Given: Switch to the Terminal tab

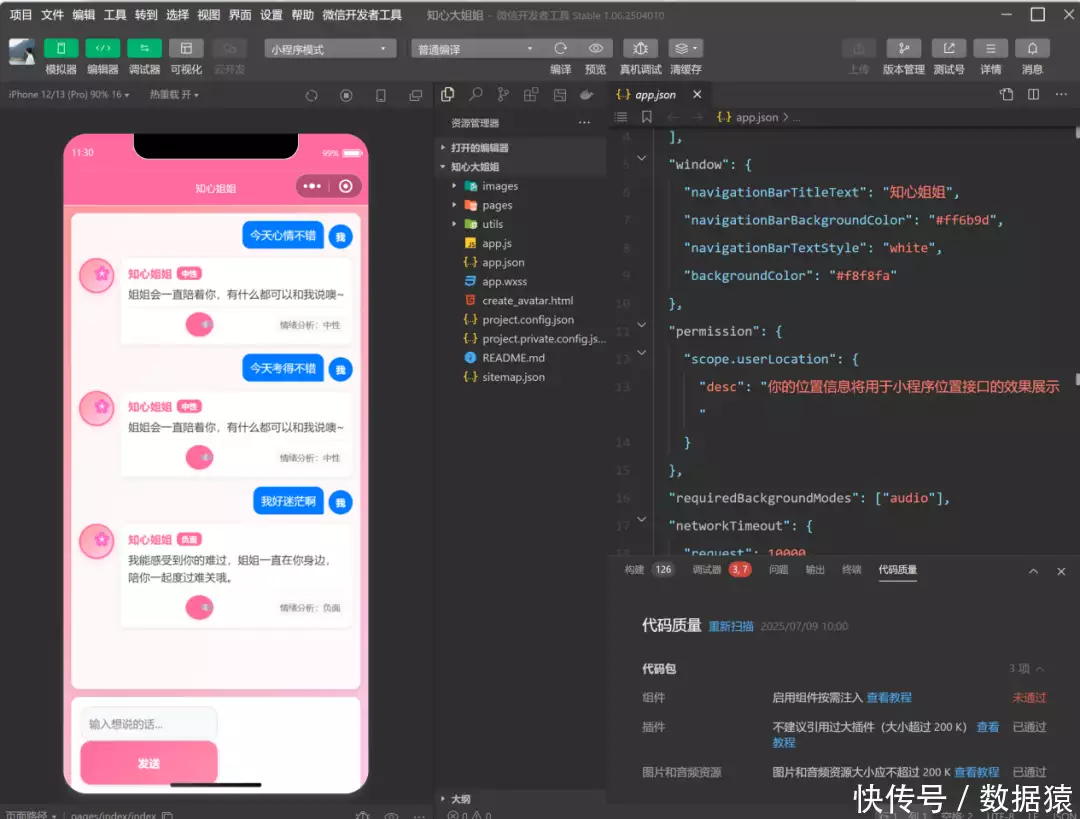Looking at the screenshot, I should pyautogui.click(x=851, y=570).
